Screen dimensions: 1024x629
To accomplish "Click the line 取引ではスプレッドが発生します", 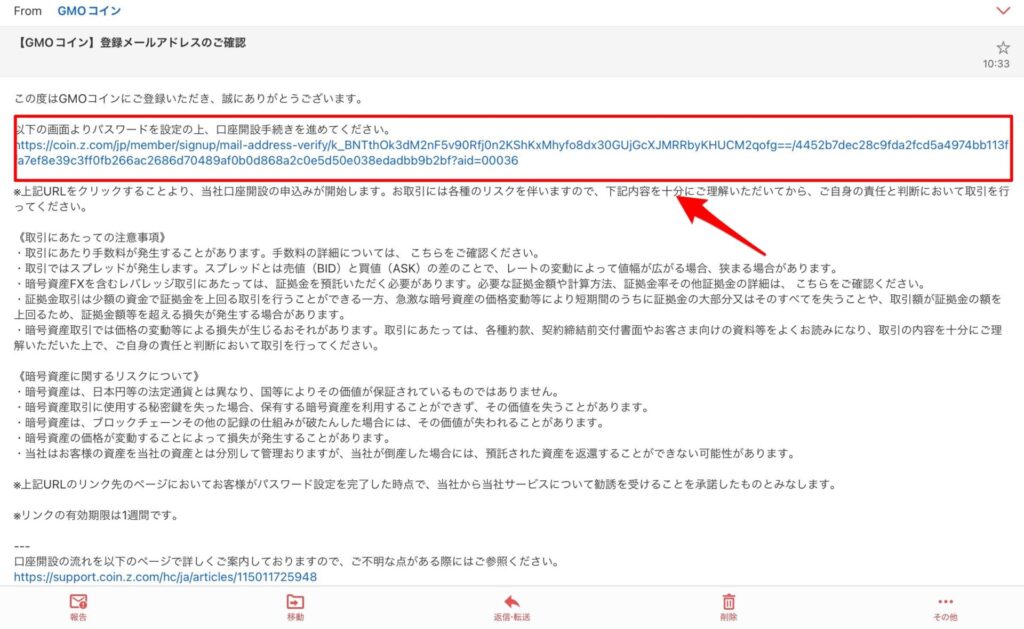I will tap(426, 268).
